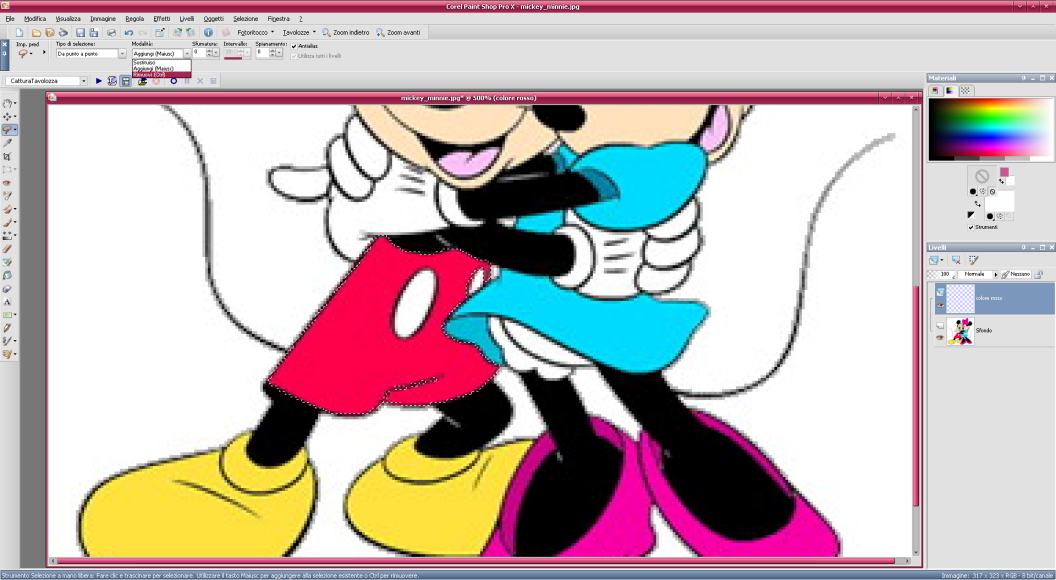The image size is (1056, 580).
Task: Open the CatturaTavolozza script dropdown
Action: pos(84,81)
